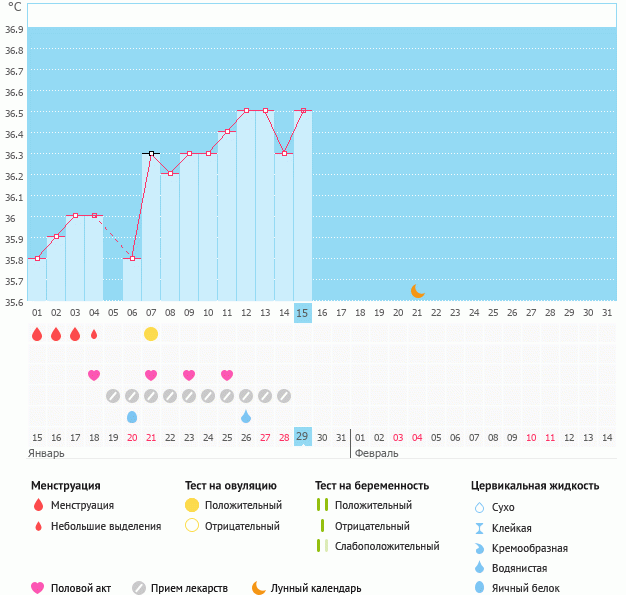Click the 35.8 temperature point on day 01
626x595 pixels.
pyautogui.click(x=37, y=258)
